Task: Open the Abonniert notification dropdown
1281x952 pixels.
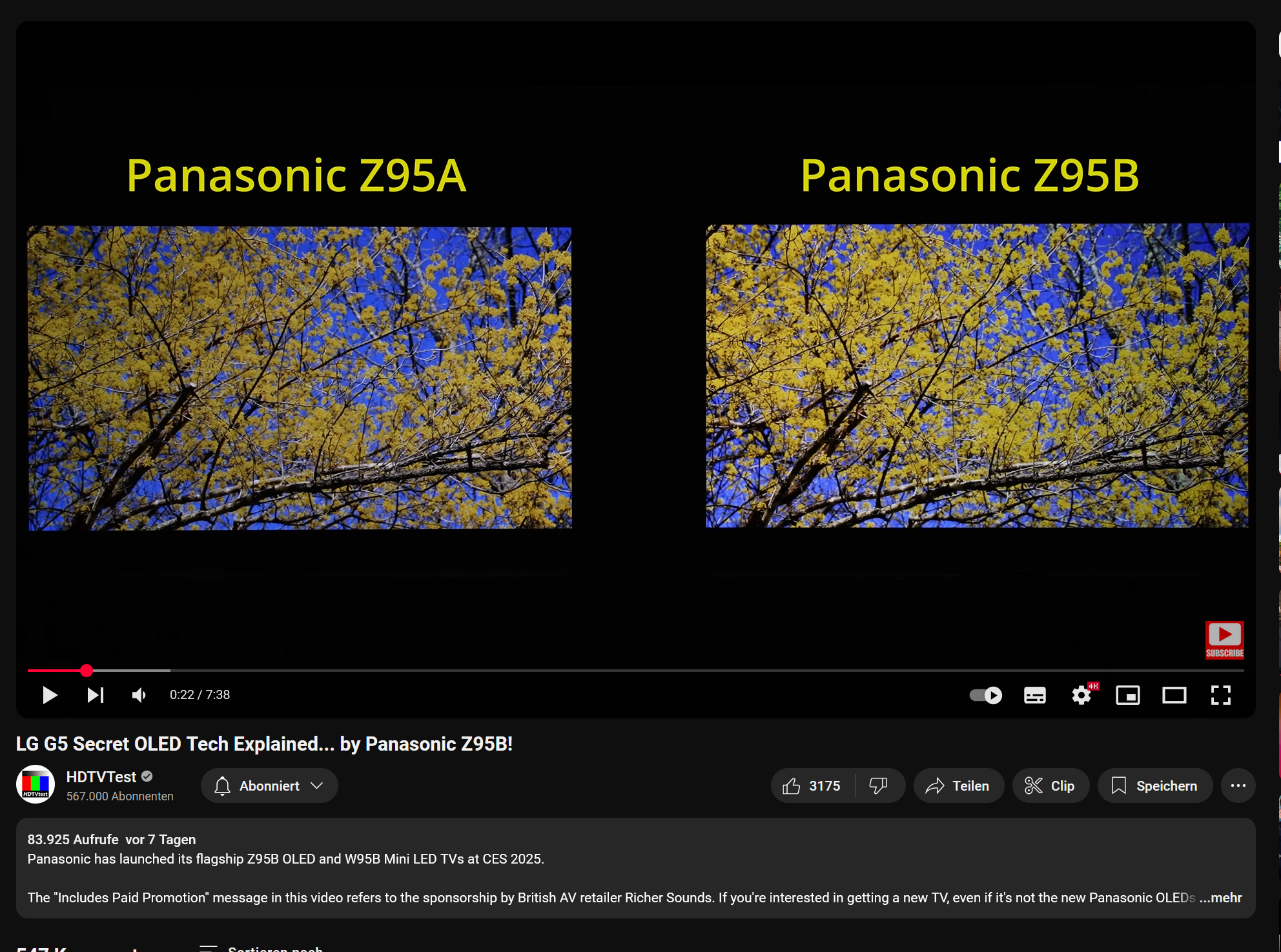Action: coord(269,785)
